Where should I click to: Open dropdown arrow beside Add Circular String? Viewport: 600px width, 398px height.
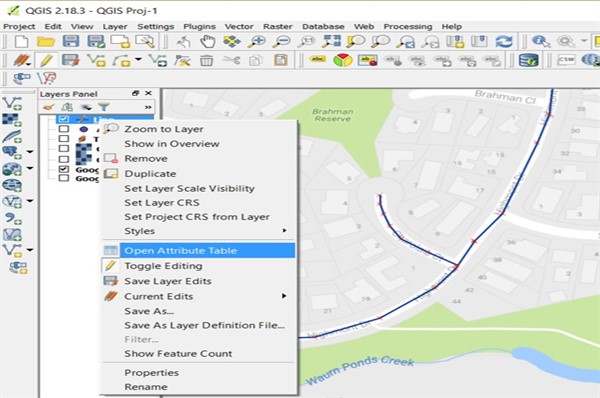coord(138,60)
